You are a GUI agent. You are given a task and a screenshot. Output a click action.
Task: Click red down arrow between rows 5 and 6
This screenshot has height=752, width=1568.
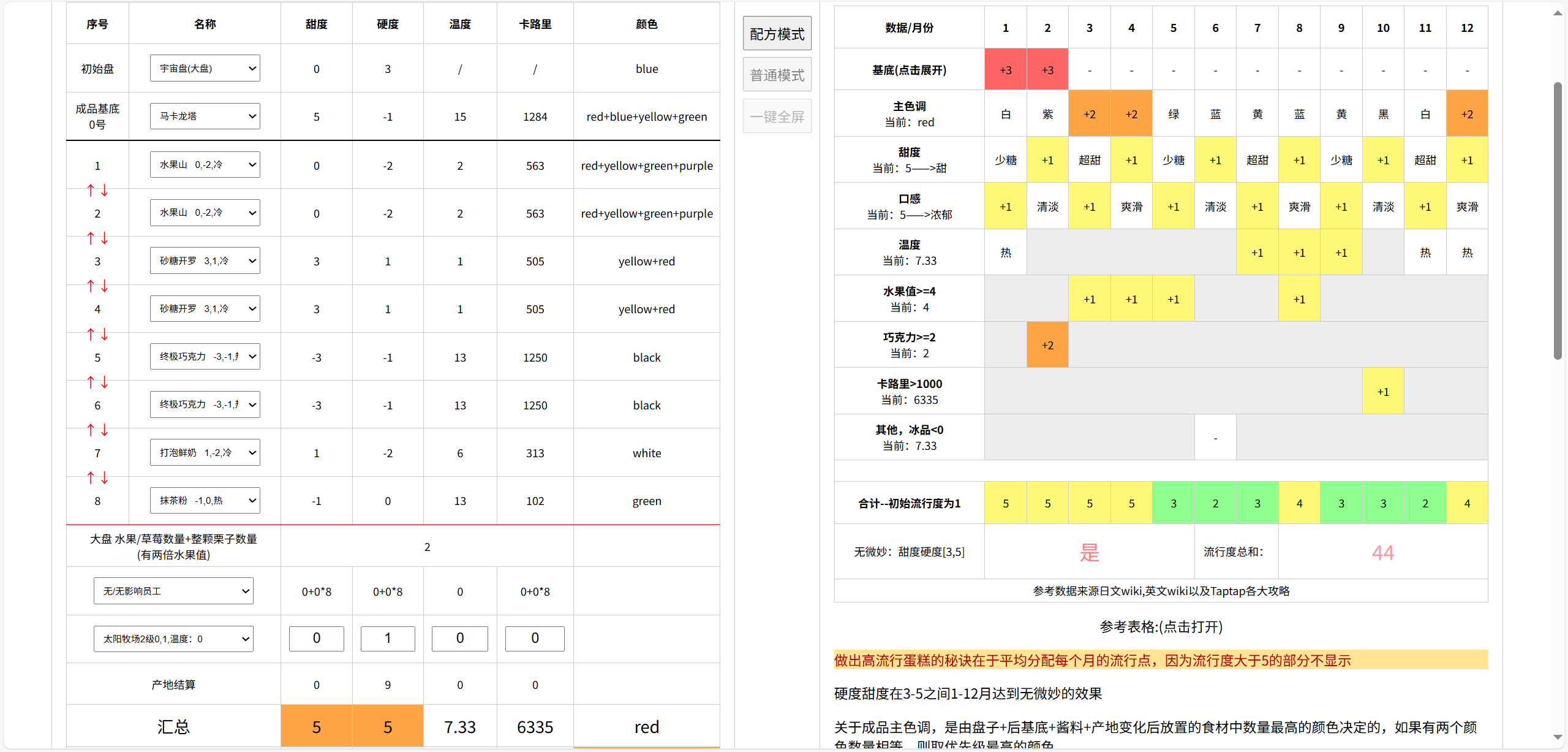pos(105,382)
